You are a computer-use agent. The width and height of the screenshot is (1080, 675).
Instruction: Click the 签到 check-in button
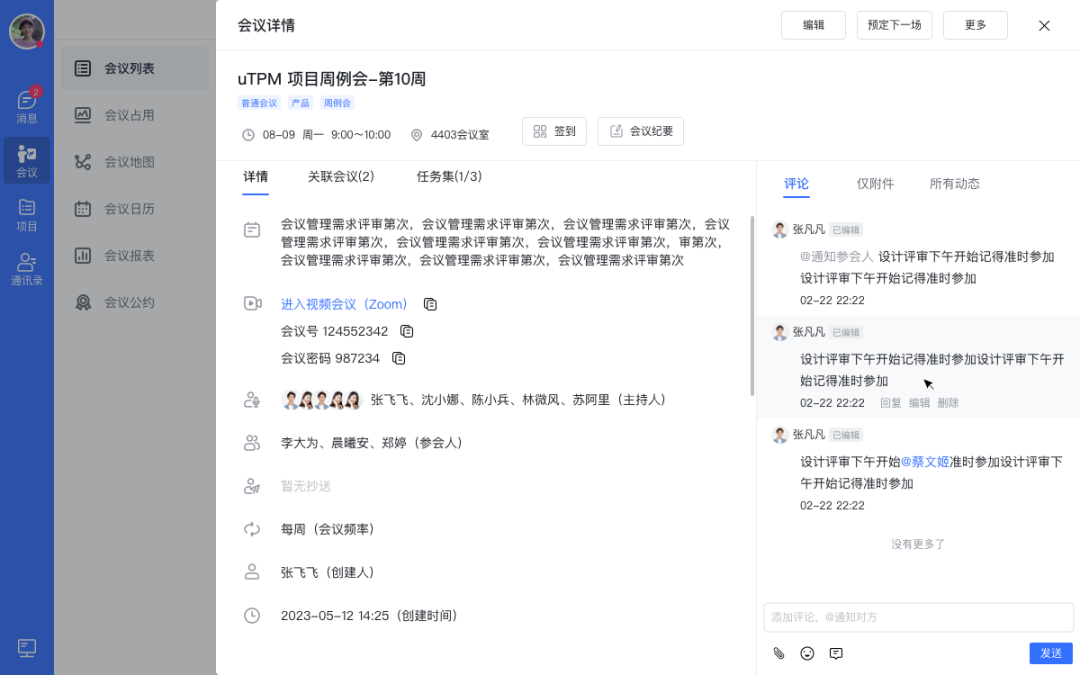pos(554,130)
